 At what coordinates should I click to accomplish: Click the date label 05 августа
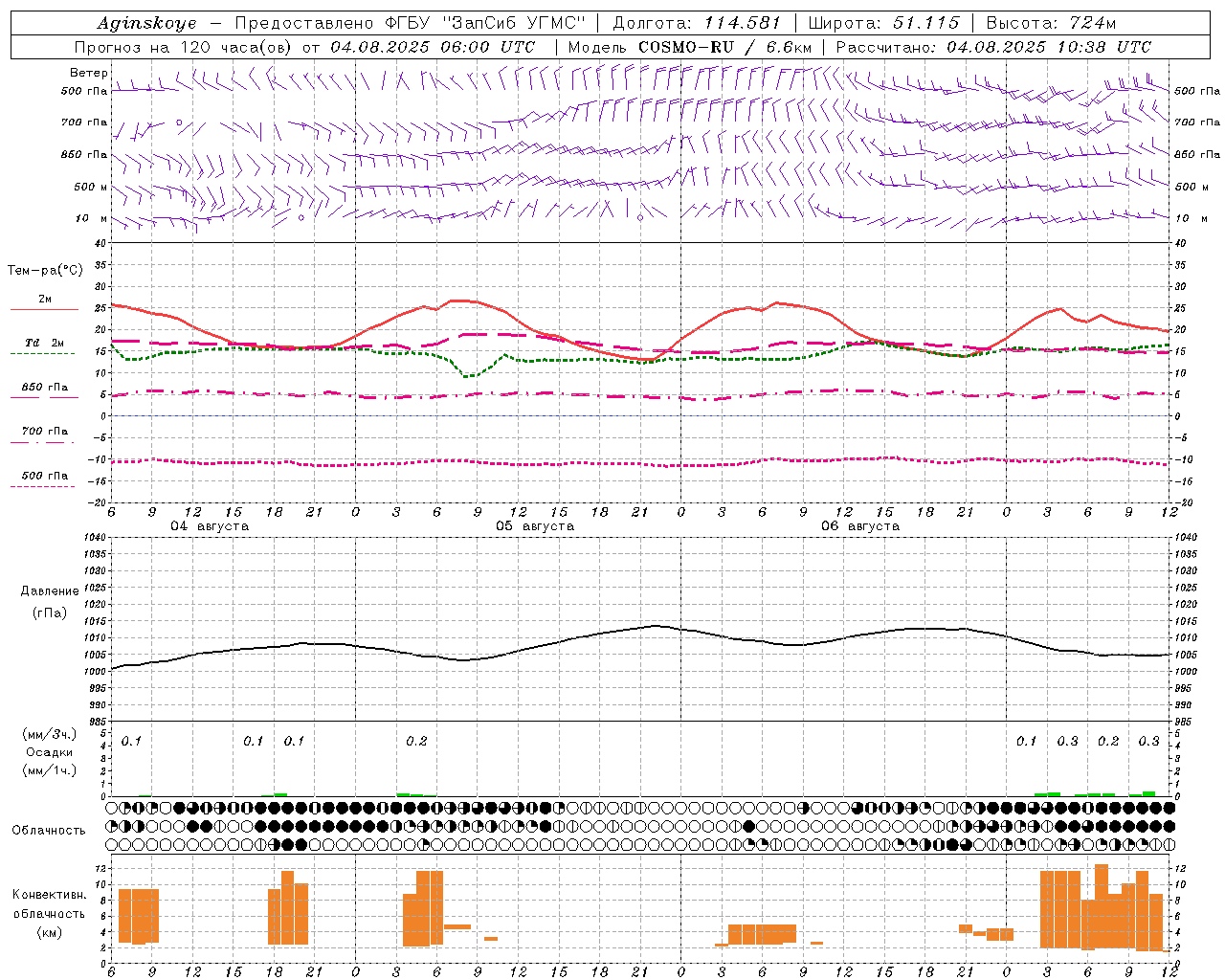click(x=535, y=526)
